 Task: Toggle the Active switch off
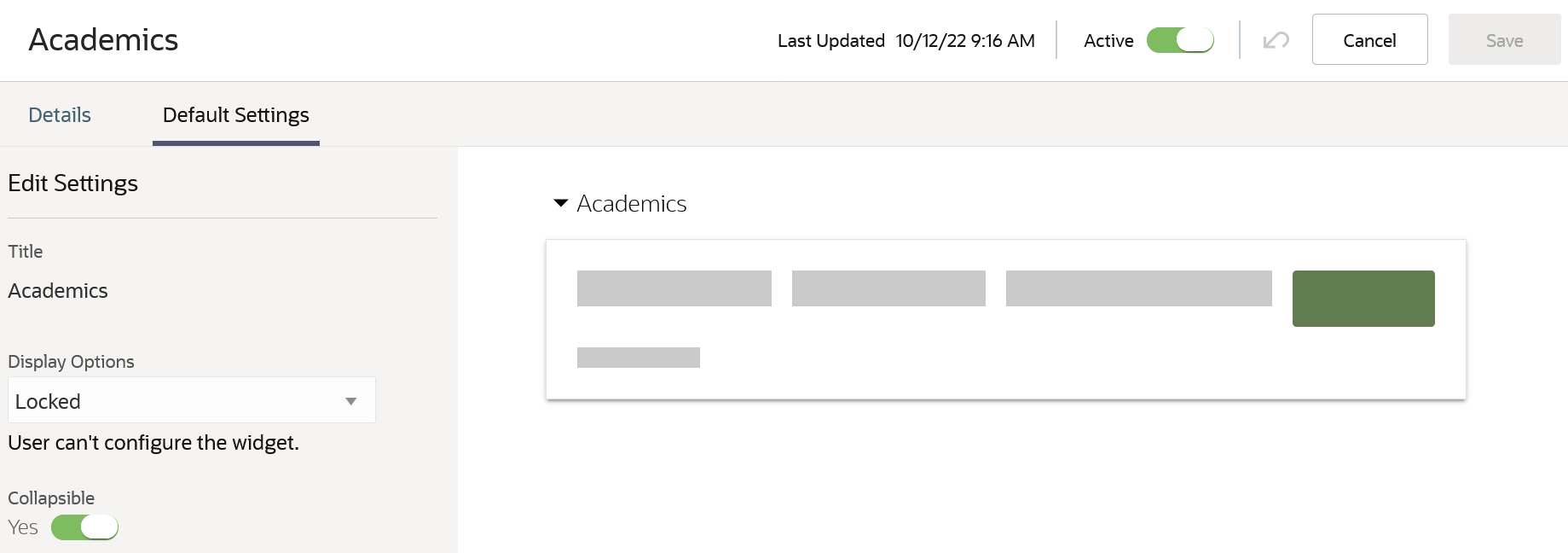(x=1180, y=40)
